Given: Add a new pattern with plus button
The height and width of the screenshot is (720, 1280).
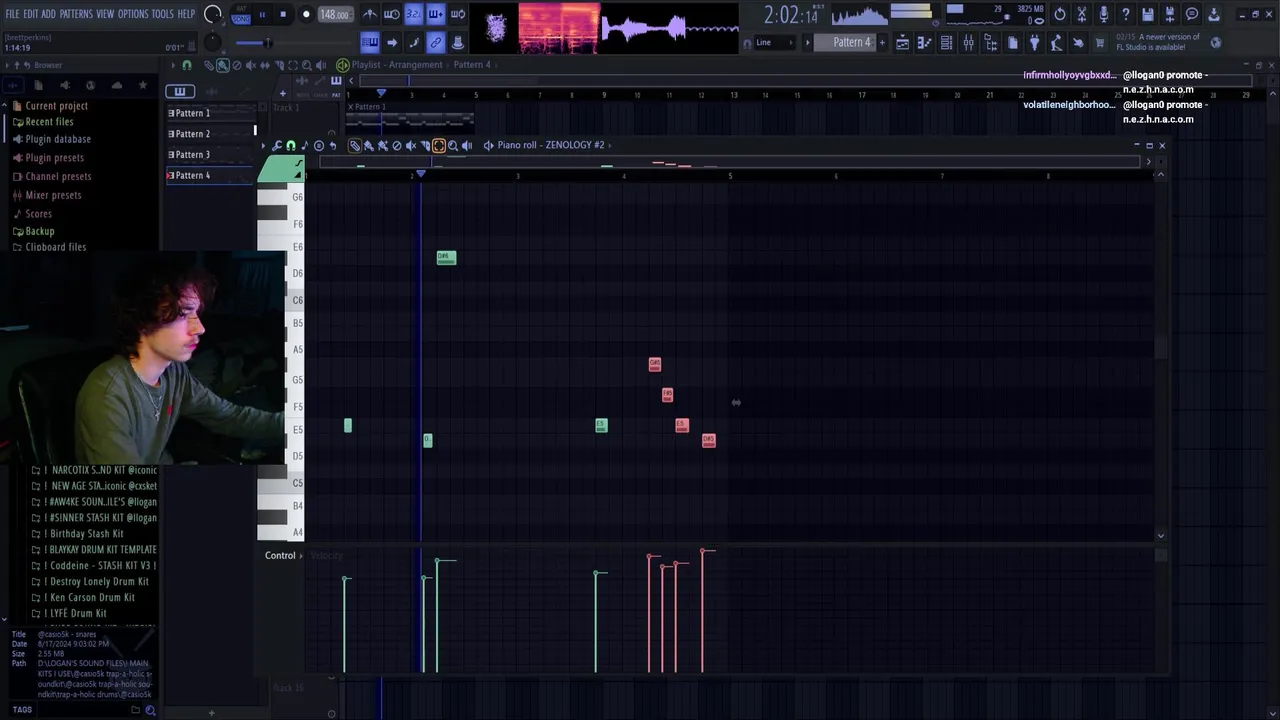Looking at the screenshot, I should pos(882,42).
